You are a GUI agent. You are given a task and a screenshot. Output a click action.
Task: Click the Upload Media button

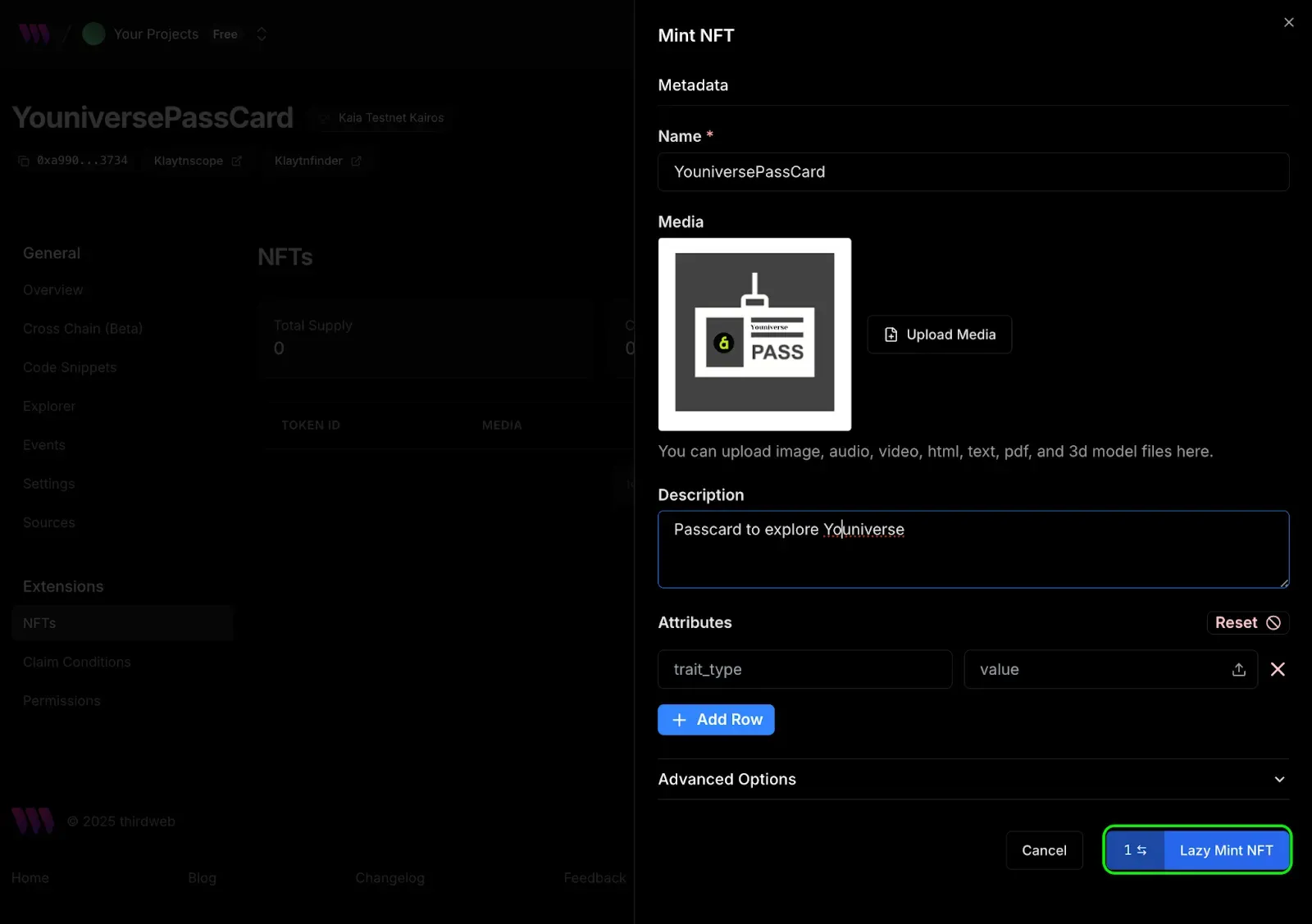(939, 335)
